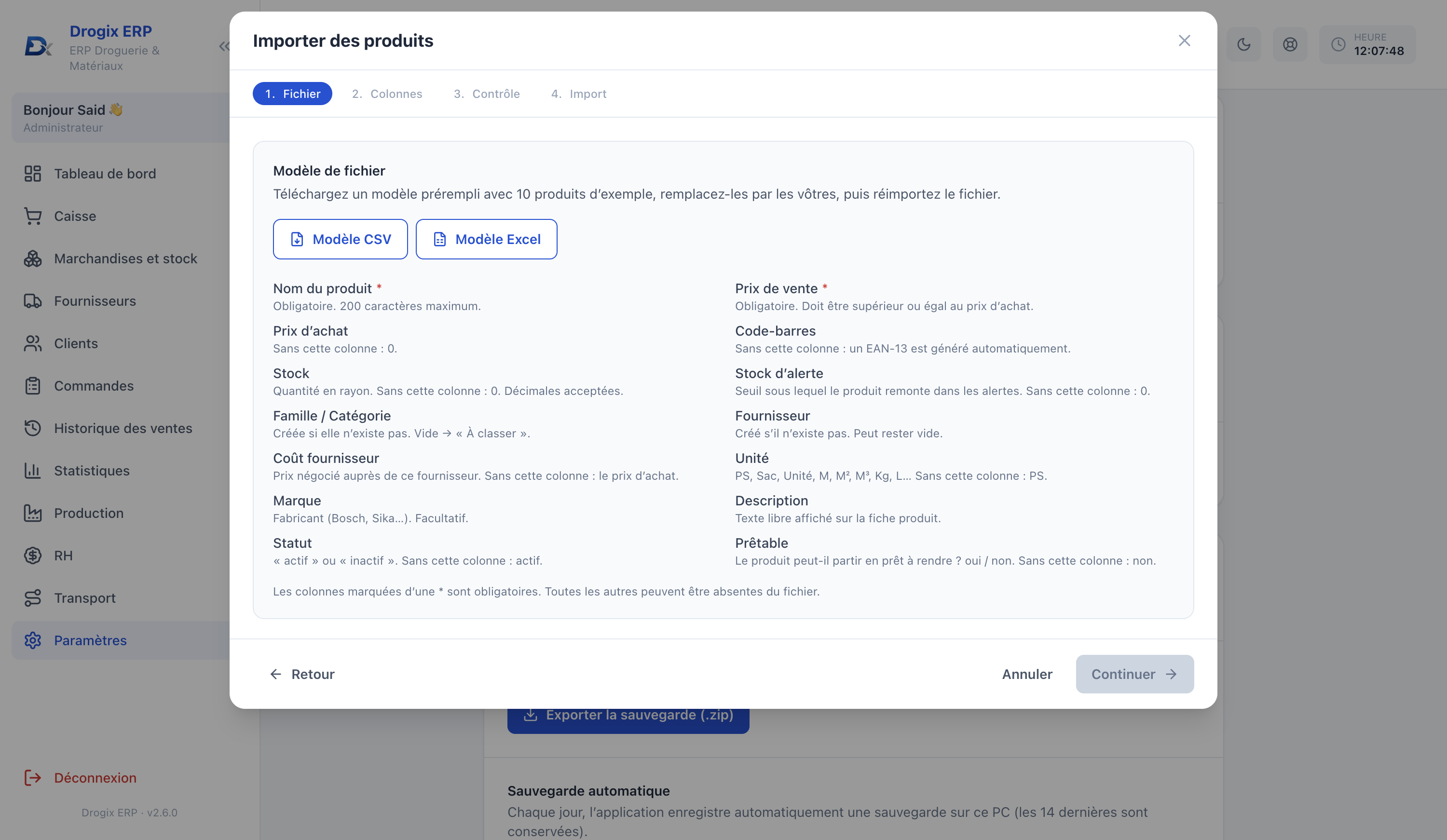Click the 'Coût fournisseur' field label

point(326,458)
